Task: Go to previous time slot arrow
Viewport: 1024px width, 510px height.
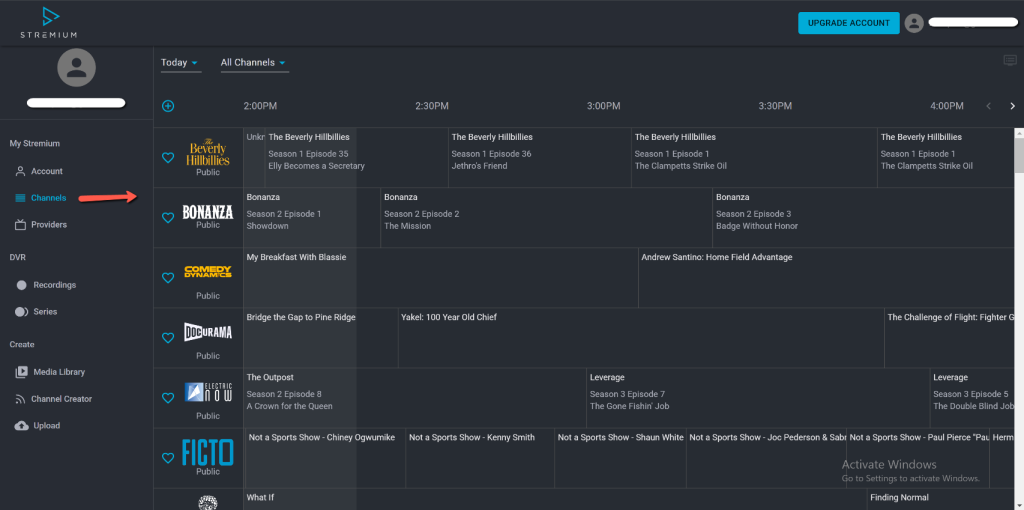Action: (x=988, y=106)
